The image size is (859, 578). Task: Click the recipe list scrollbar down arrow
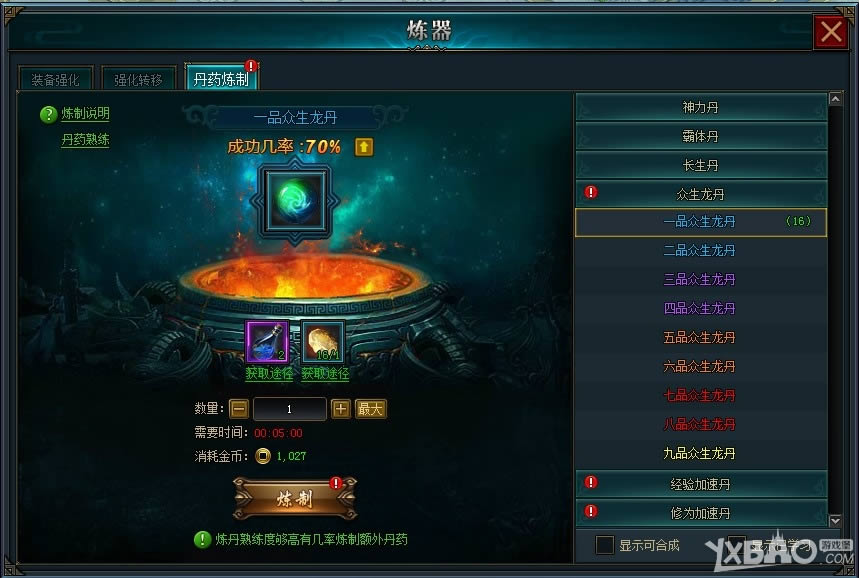pos(835,520)
